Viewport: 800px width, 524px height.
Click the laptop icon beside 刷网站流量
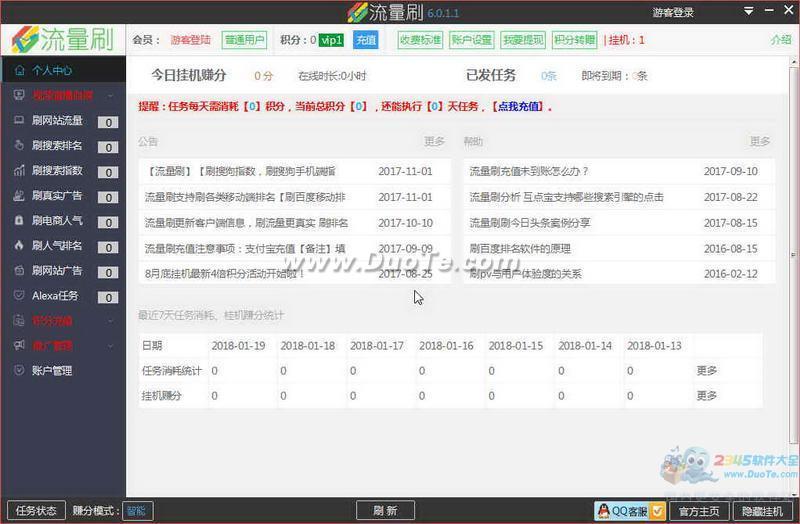[x=19, y=120]
